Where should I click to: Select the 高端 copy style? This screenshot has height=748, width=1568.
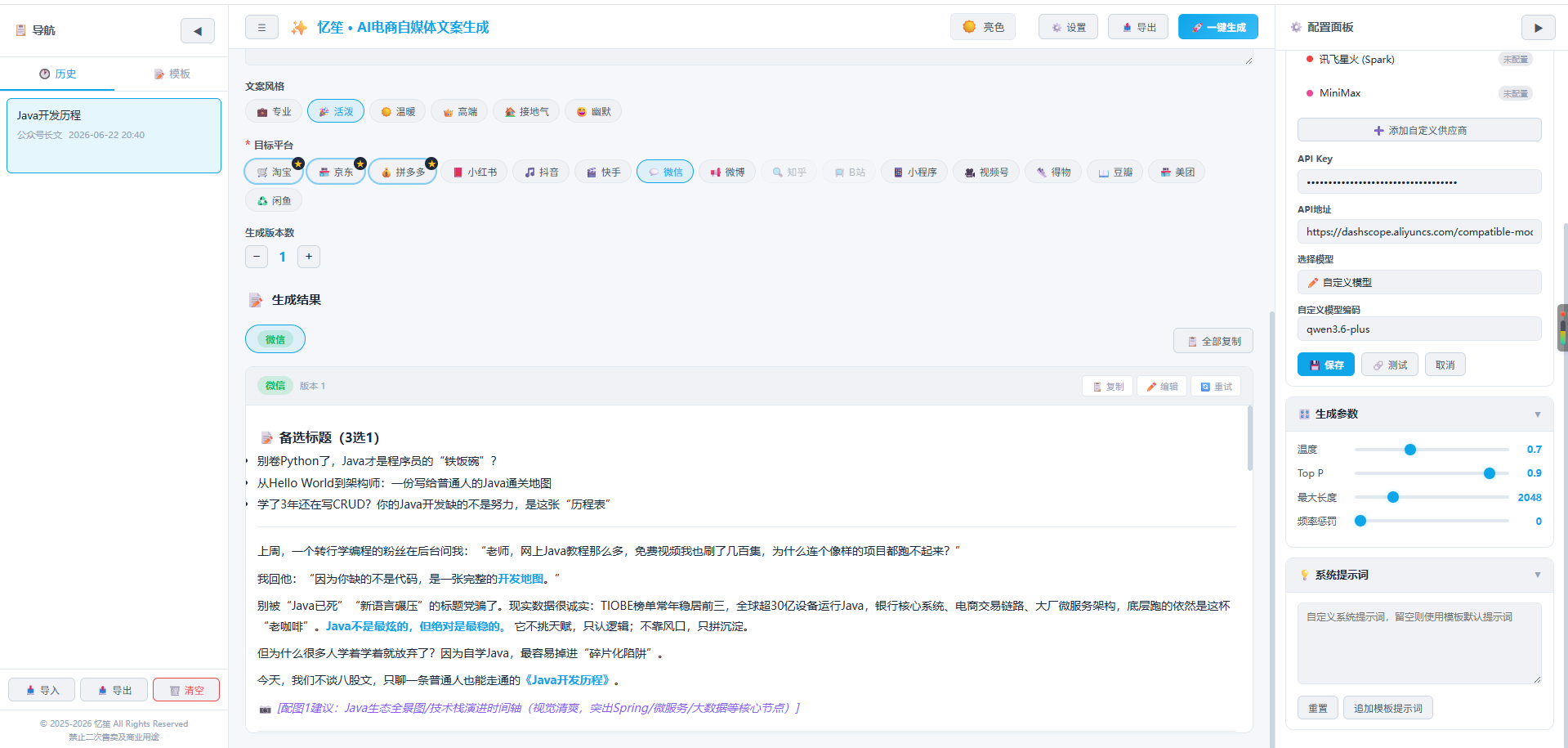point(459,111)
